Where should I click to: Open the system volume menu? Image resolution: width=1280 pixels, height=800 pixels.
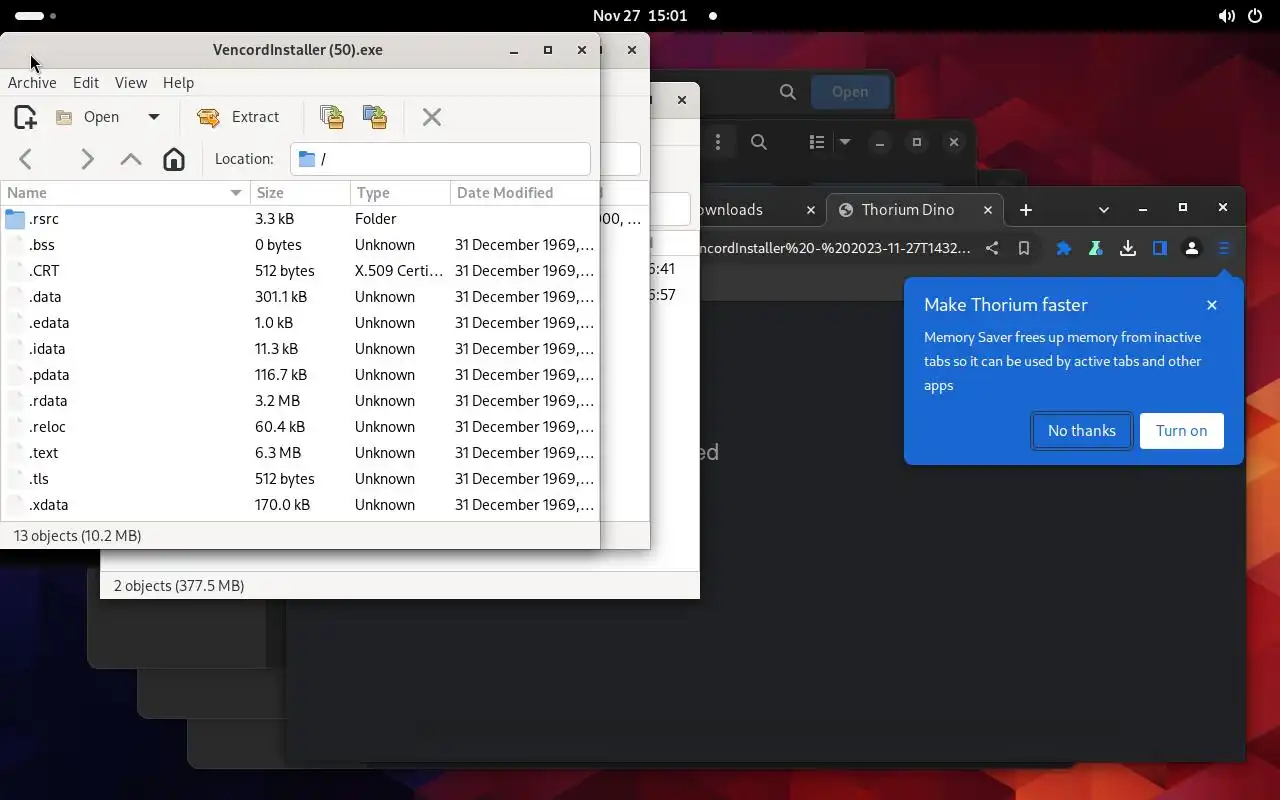(x=1226, y=16)
